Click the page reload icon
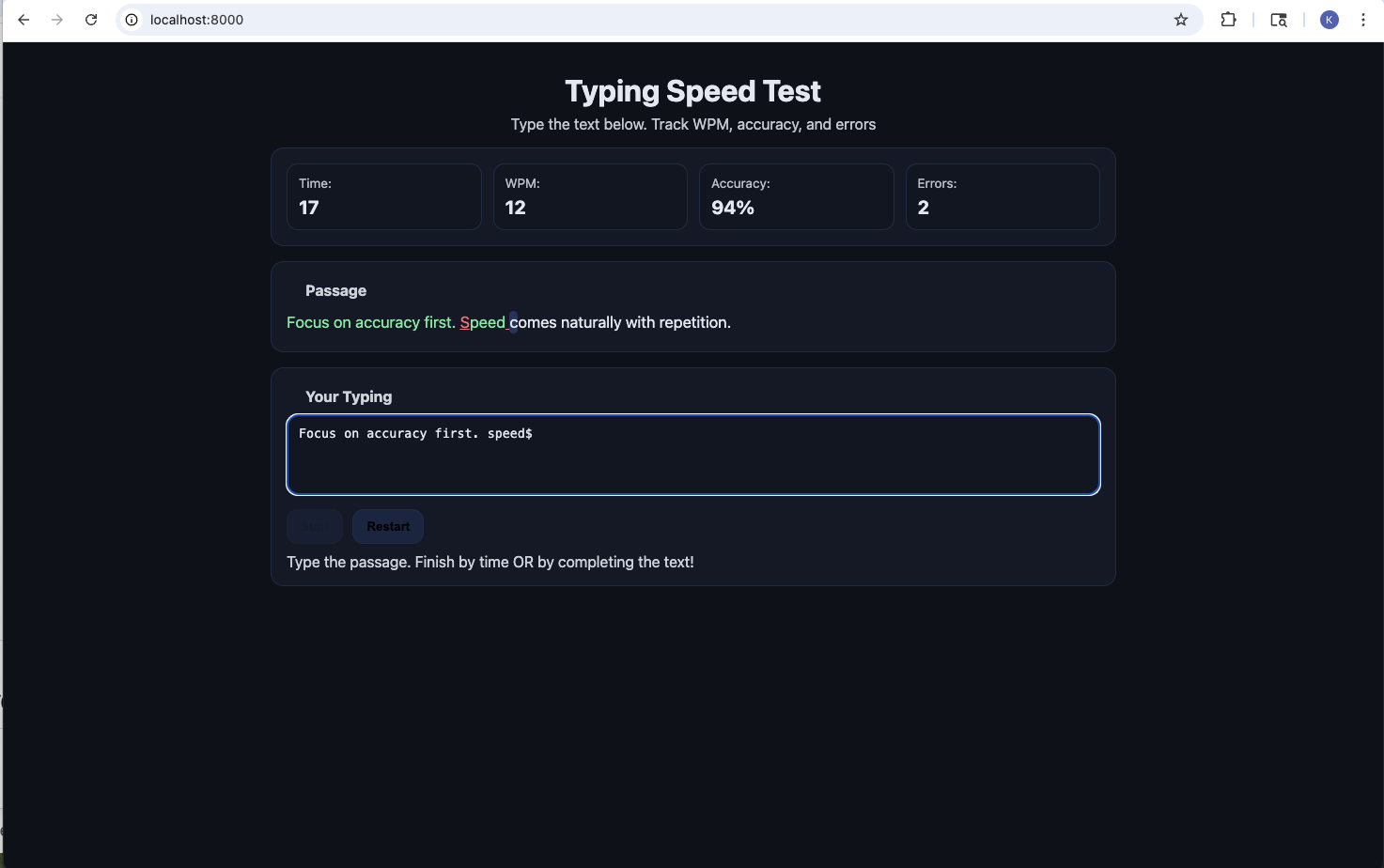Image resolution: width=1384 pixels, height=868 pixels. pyautogui.click(x=90, y=19)
